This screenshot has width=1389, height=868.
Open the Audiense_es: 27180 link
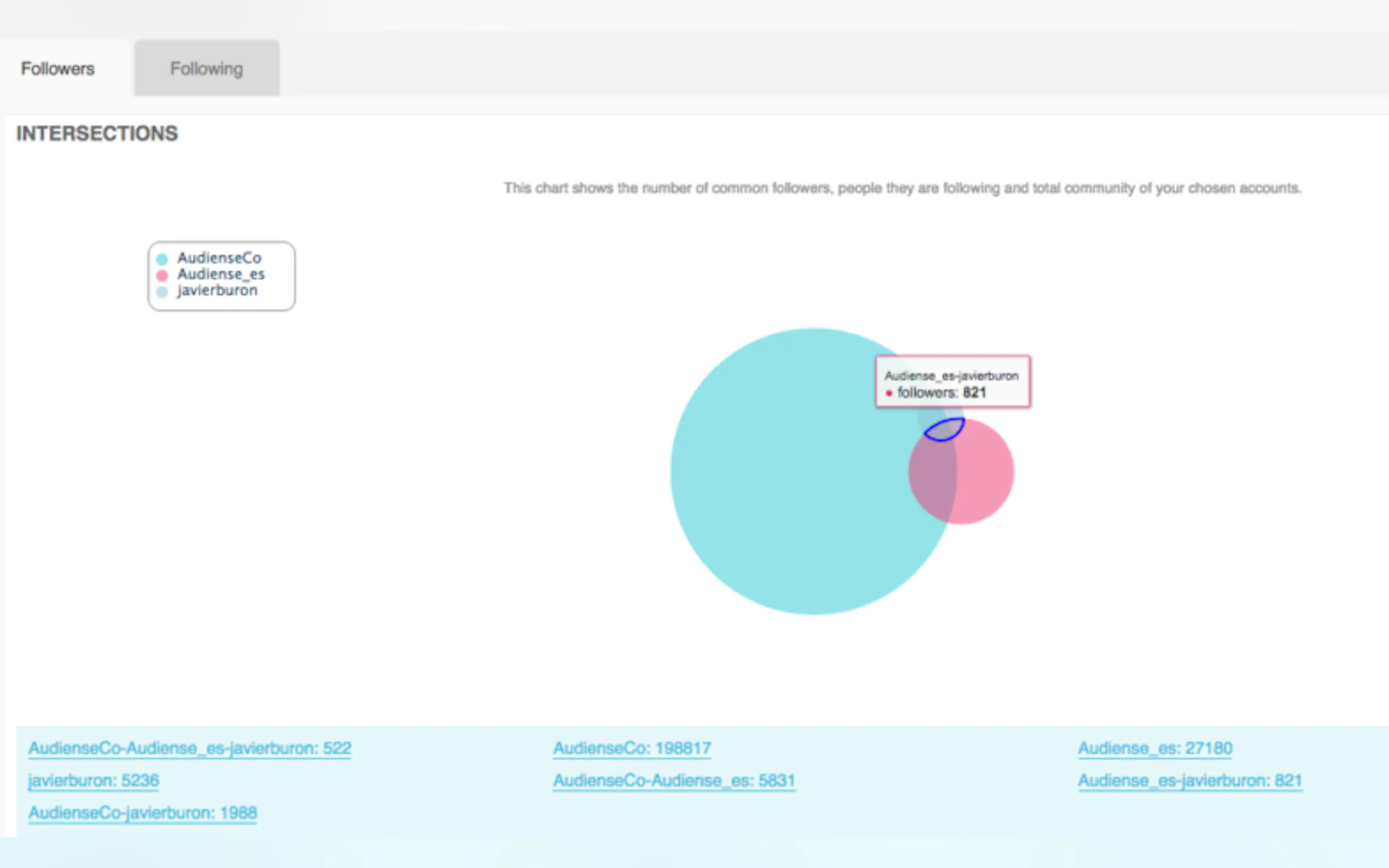tap(1155, 748)
